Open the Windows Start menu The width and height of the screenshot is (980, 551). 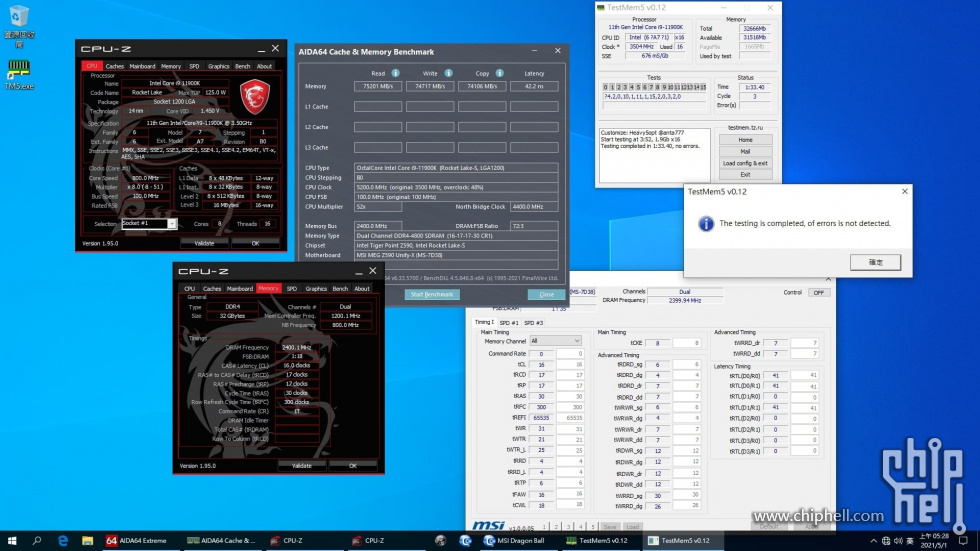[x=12, y=540]
